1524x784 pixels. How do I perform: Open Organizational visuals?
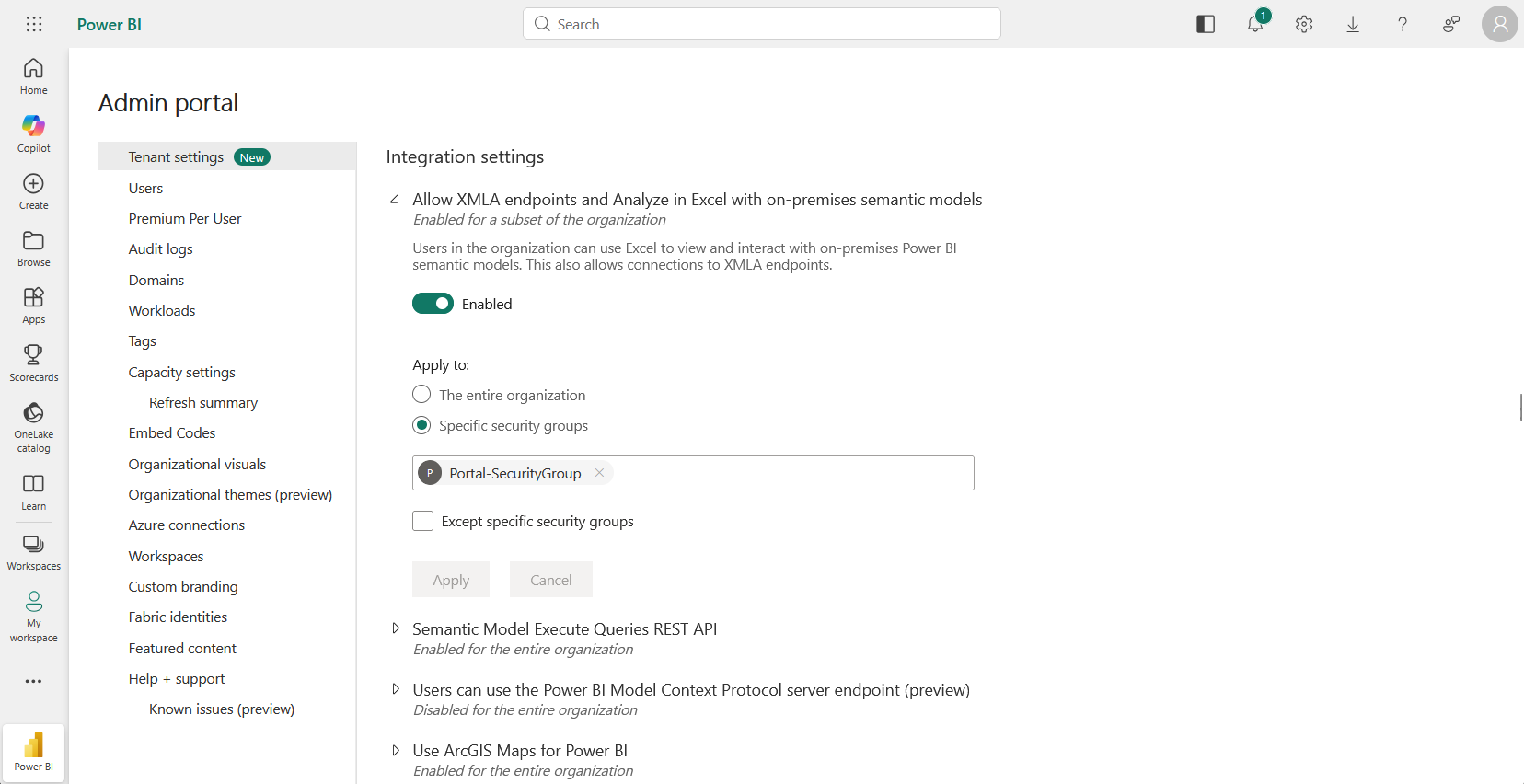point(197,464)
